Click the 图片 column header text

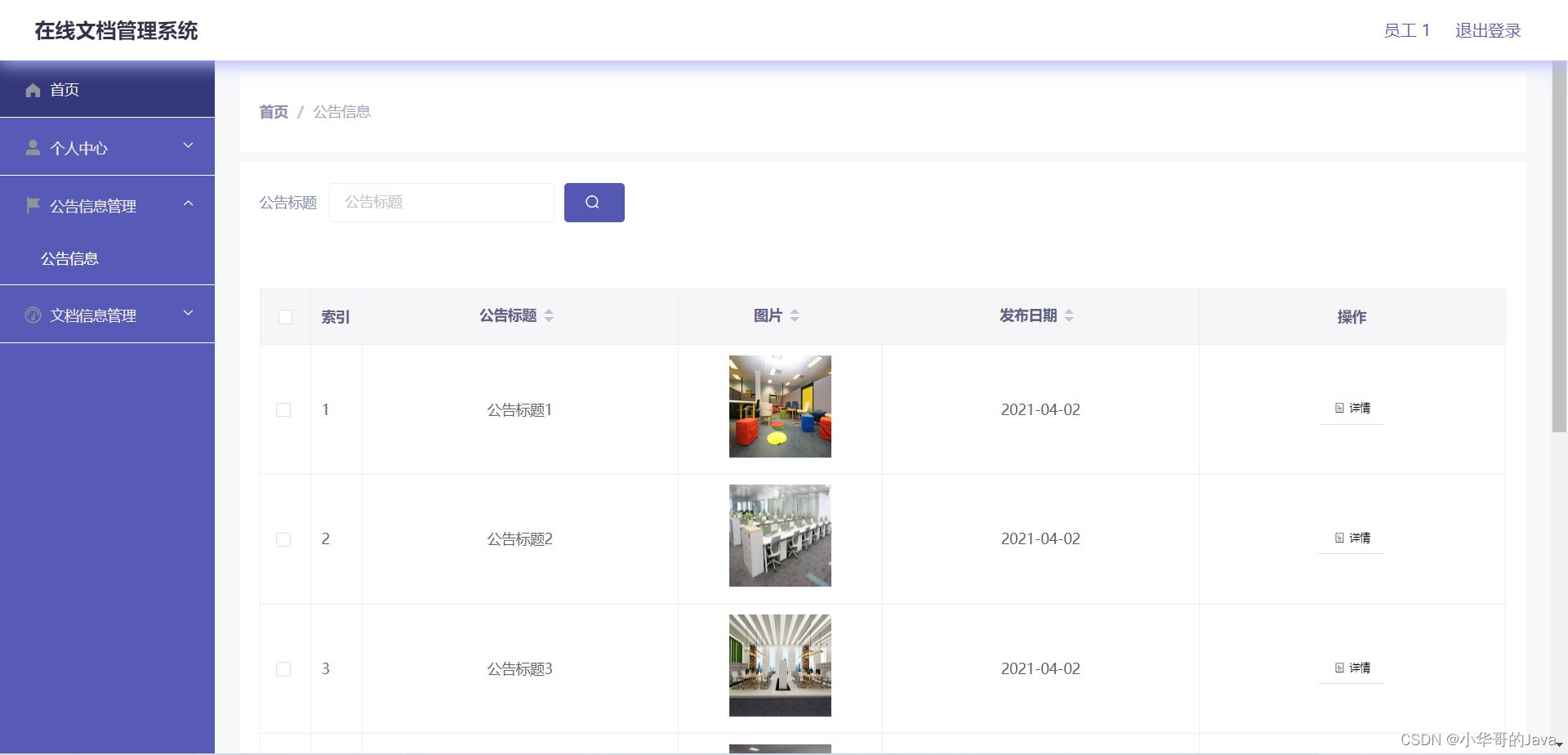(x=768, y=315)
